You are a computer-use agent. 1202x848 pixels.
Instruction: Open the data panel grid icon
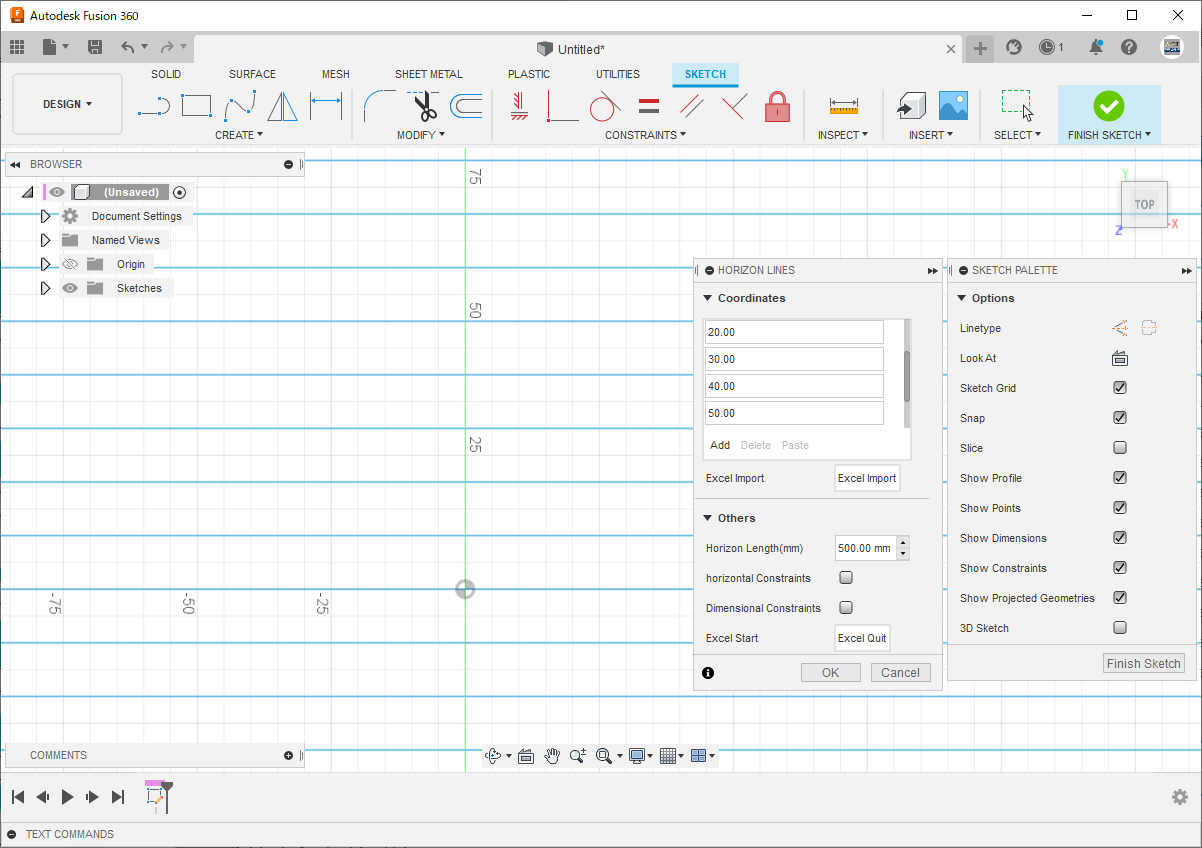pyautogui.click(x=17, y=47)
